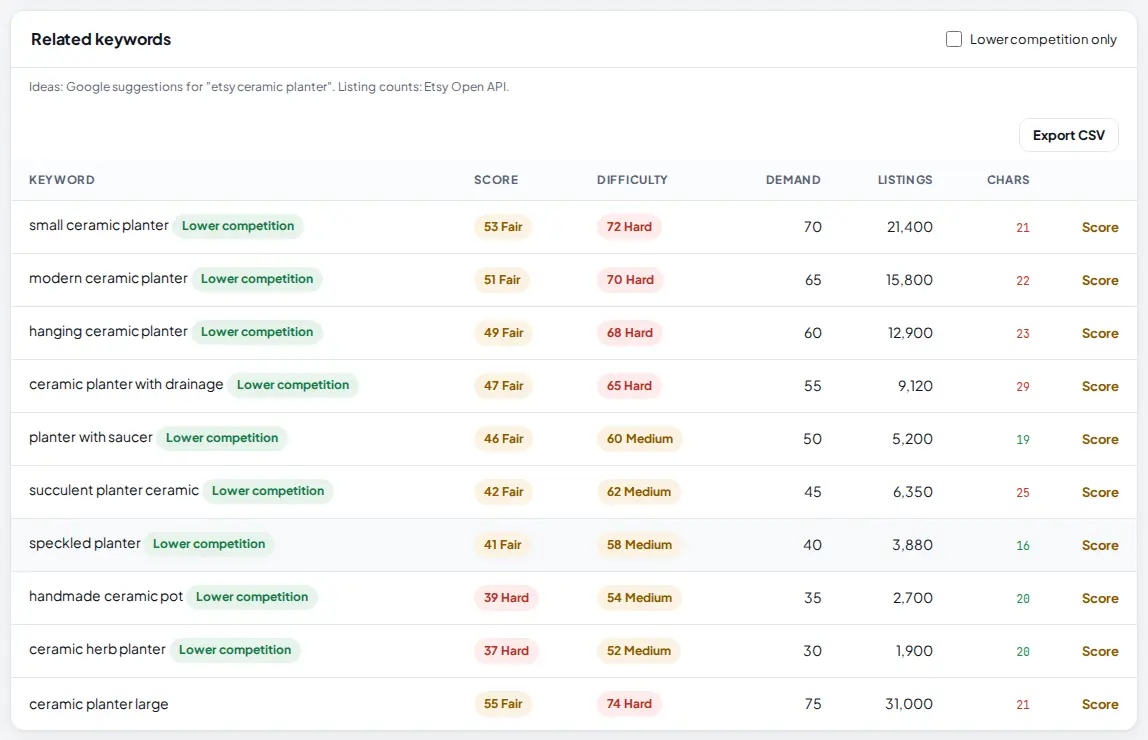Image resolution: width=1148 pixels, height=740 pixels.
Task: Click the '39 Hard' score badge
Action: pos(506,598)
